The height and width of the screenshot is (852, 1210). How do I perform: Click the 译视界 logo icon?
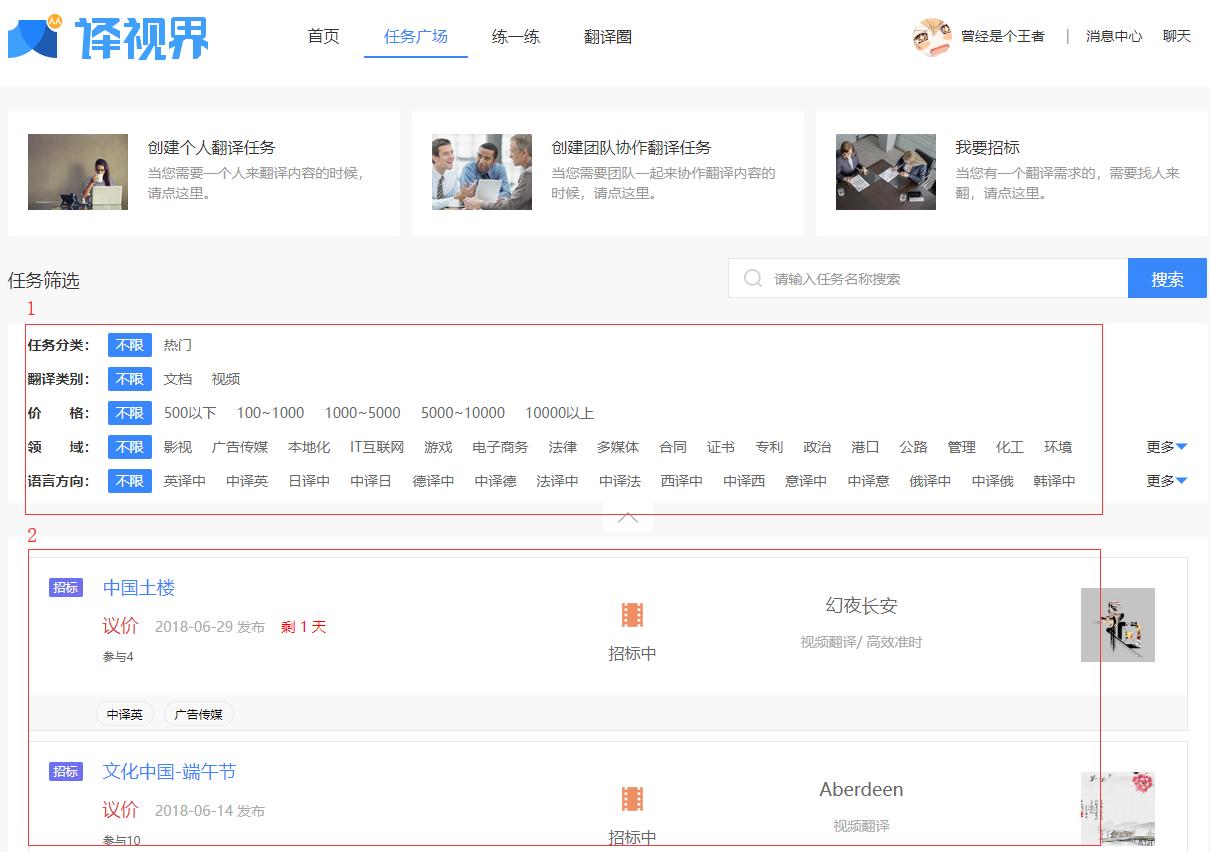click(x=34, y=35)
